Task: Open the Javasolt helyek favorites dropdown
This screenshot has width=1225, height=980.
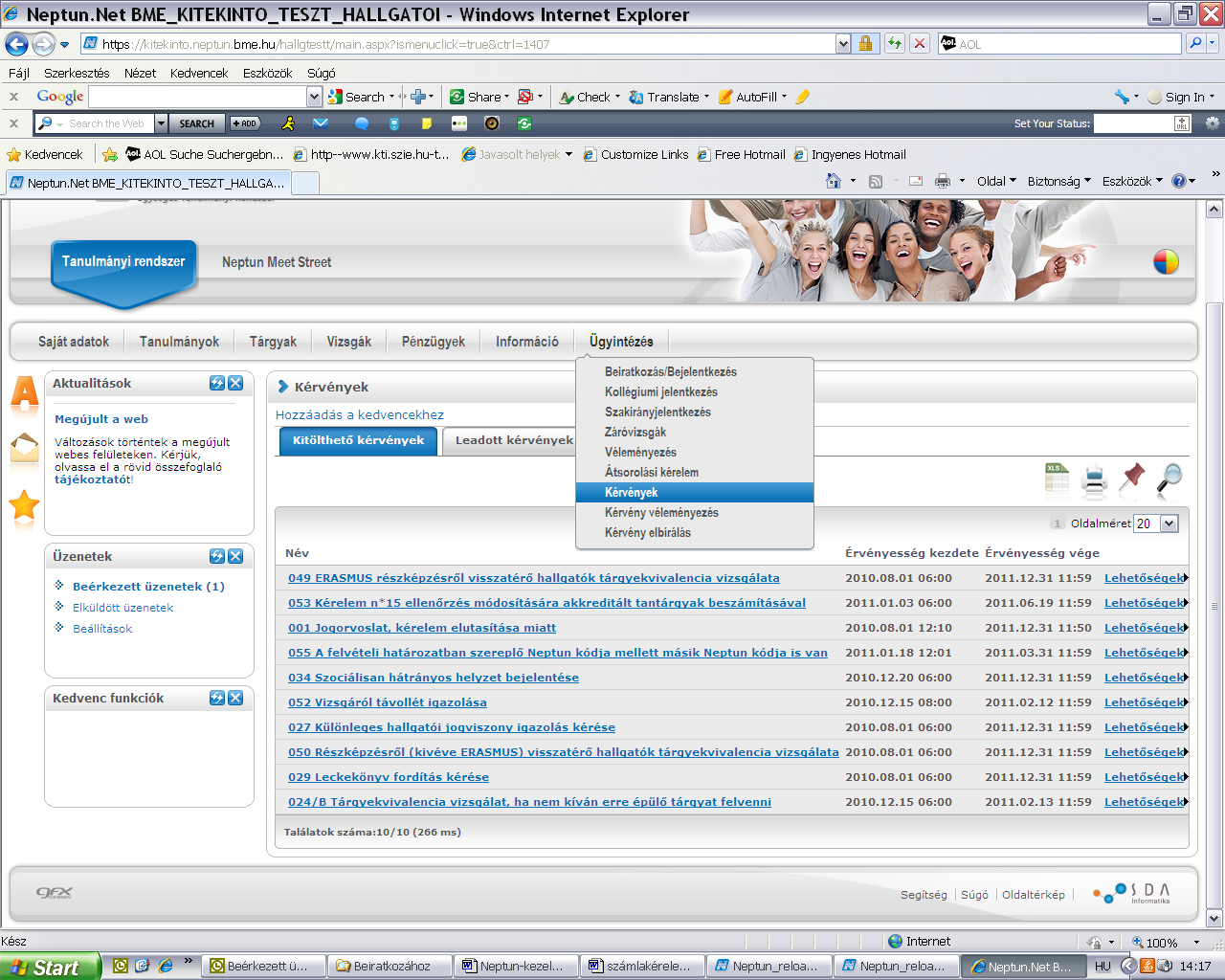Action: click(517, 154)
